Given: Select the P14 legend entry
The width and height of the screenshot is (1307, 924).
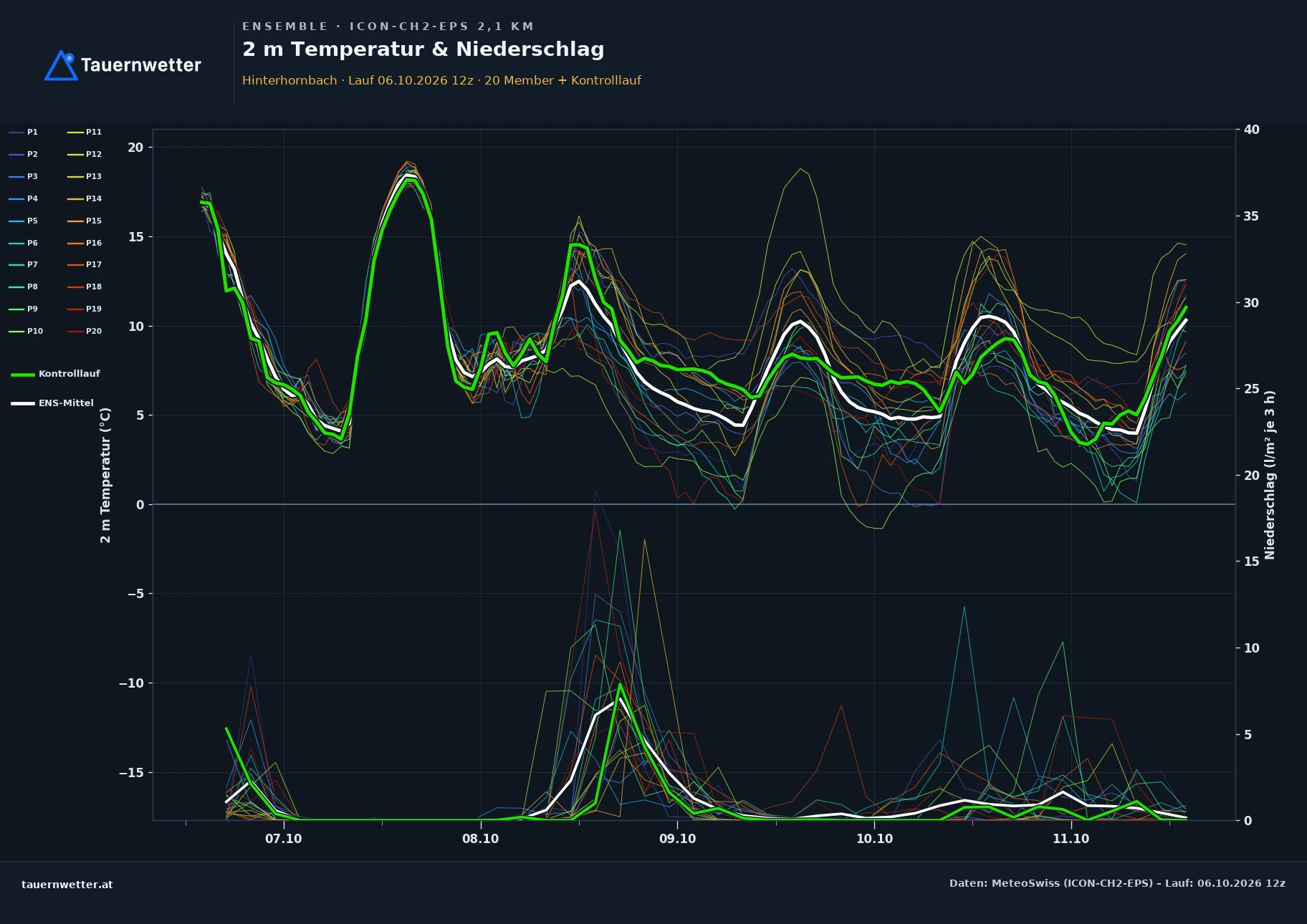Looking at the screenshot, I should click(x=85, y=198).
